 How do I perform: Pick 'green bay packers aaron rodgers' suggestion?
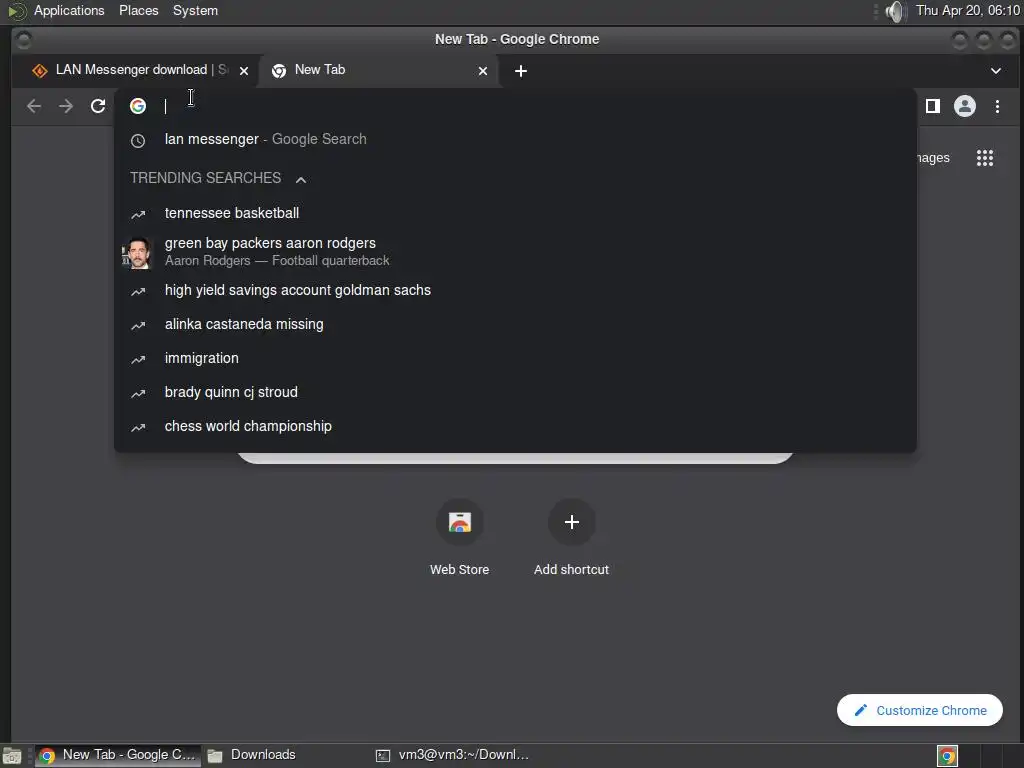pos(515,251)
